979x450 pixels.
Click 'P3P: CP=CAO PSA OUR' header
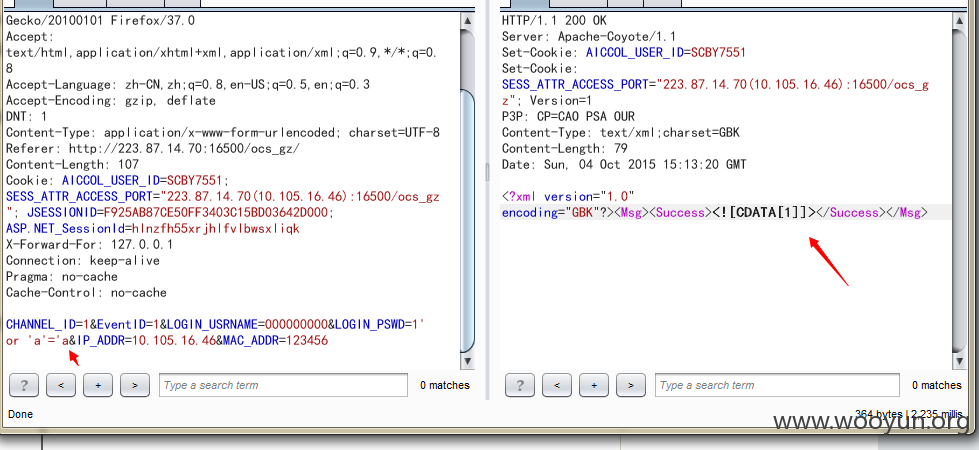coord(568,117)
